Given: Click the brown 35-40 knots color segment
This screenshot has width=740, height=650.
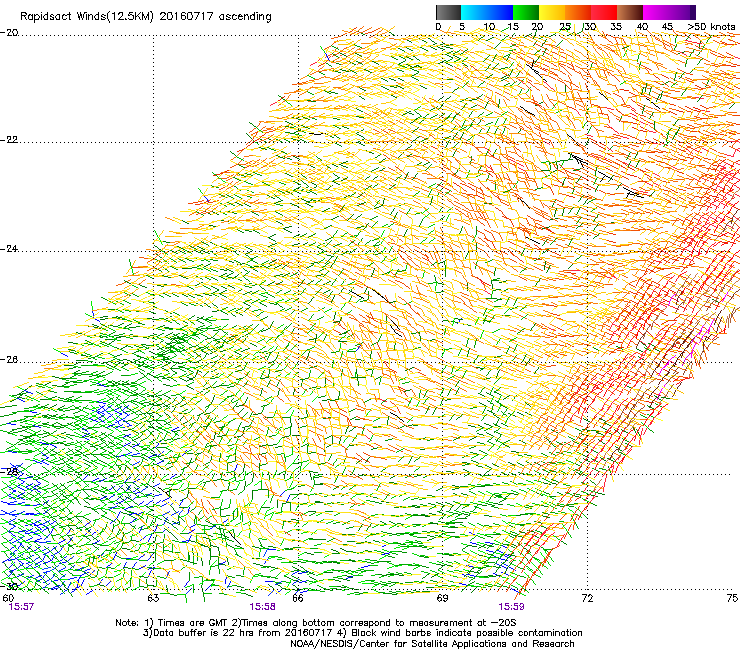Looking at the screenshot, I should point(630,12).
